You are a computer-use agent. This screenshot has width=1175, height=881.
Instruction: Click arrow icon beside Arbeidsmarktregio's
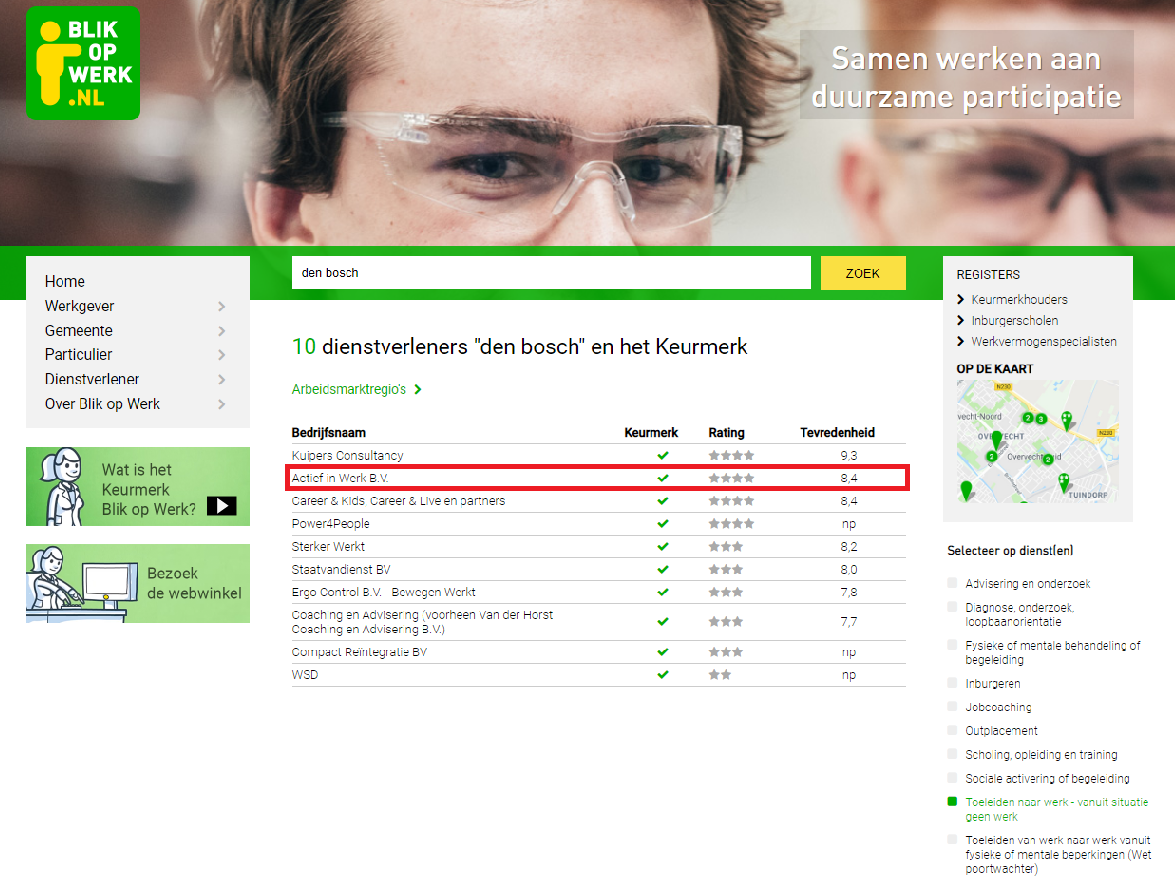coord(418,390)
